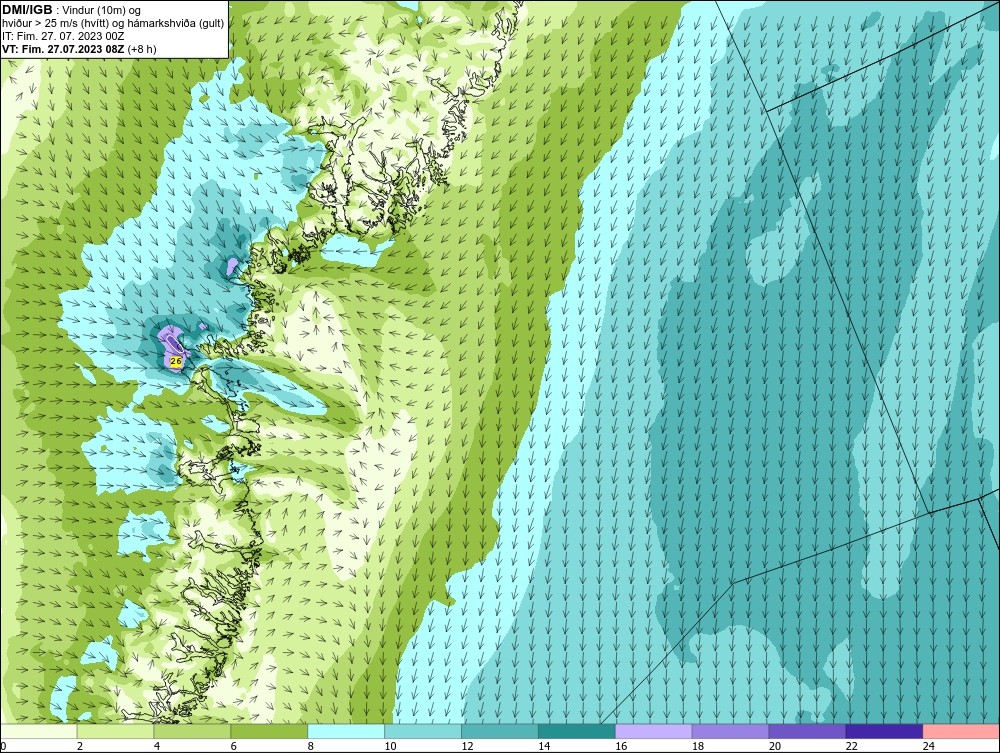This screenshot has height=753, width=1000.
Task: Click the colorbar tick label 4
Action: pos(156,746)
